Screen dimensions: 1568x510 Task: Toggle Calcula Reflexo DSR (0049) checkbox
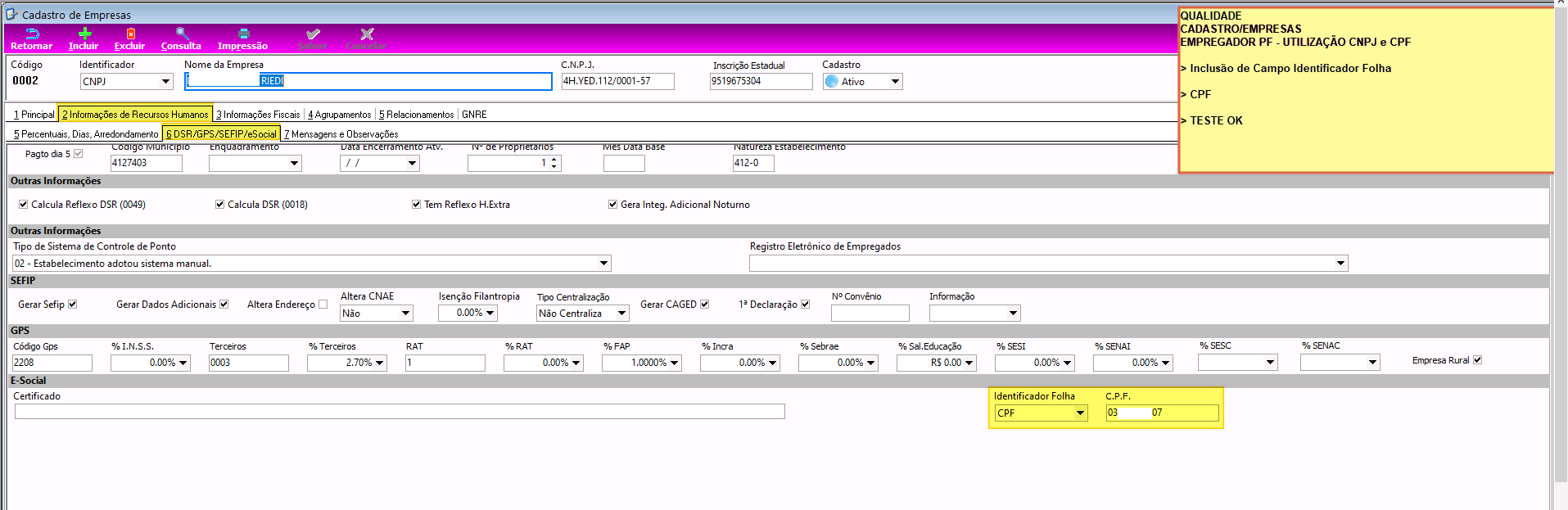point(23,205)
